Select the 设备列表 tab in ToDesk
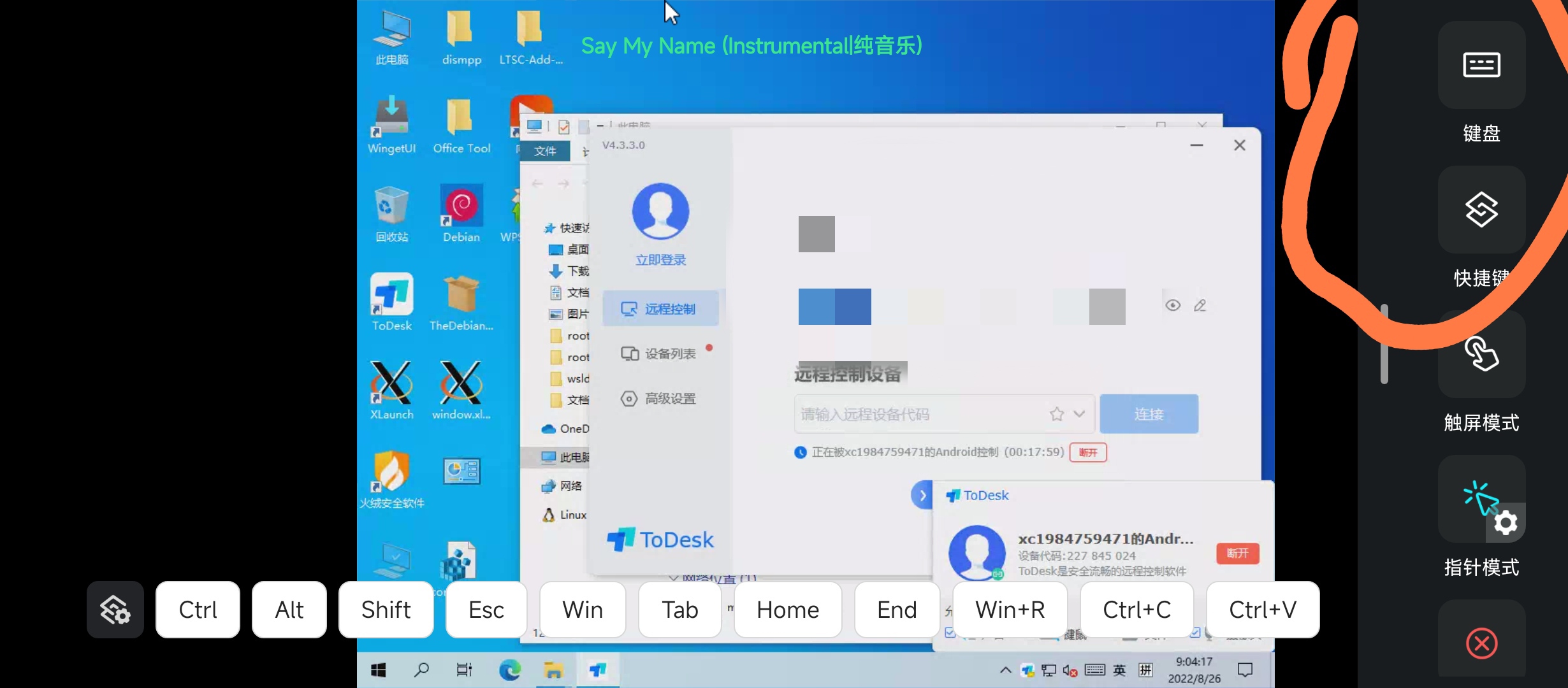1568x688 pixels. pos(660,354)
